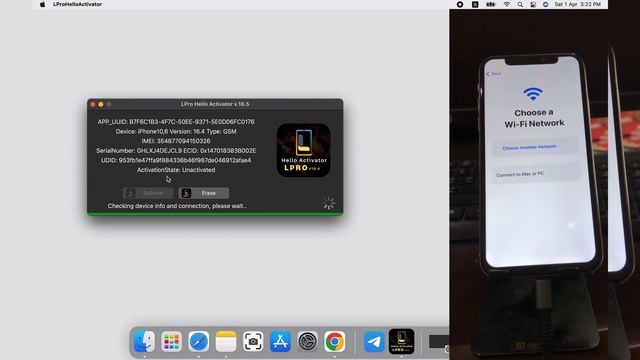Click the greyed-out Activate button

click(x=148, y=193)
